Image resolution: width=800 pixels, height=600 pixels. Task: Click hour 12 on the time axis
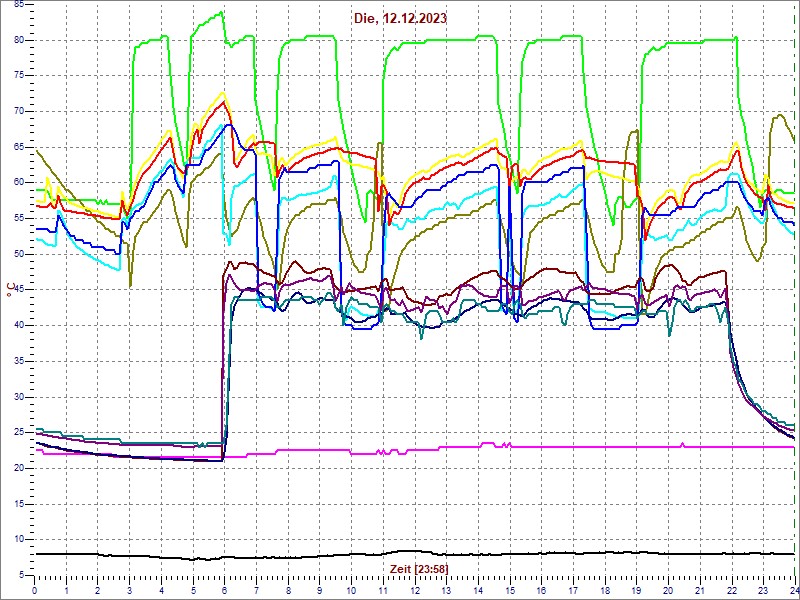coord(415,588)
